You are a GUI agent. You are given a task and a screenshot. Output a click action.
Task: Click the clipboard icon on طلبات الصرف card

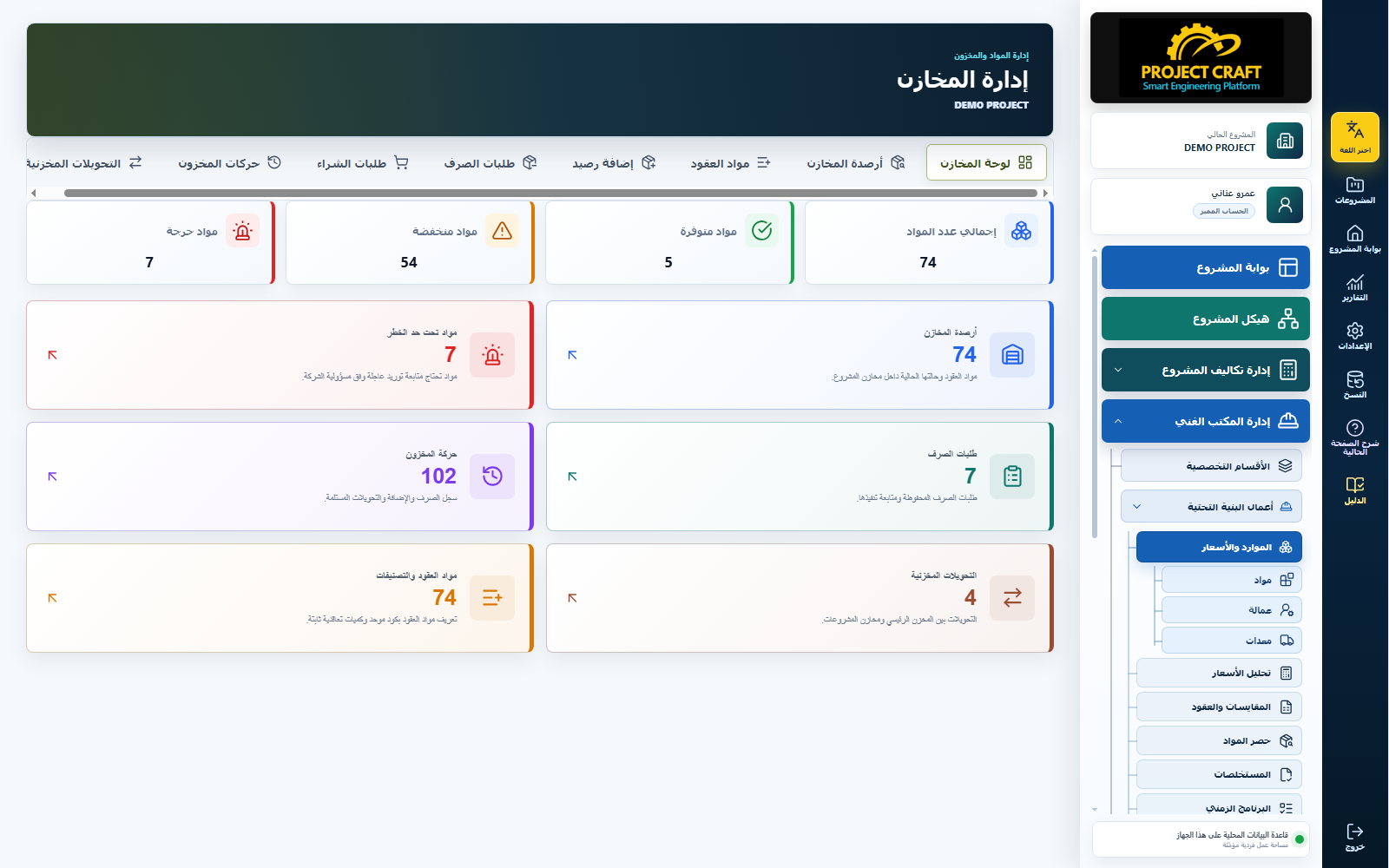click(x=1012, y=477)
